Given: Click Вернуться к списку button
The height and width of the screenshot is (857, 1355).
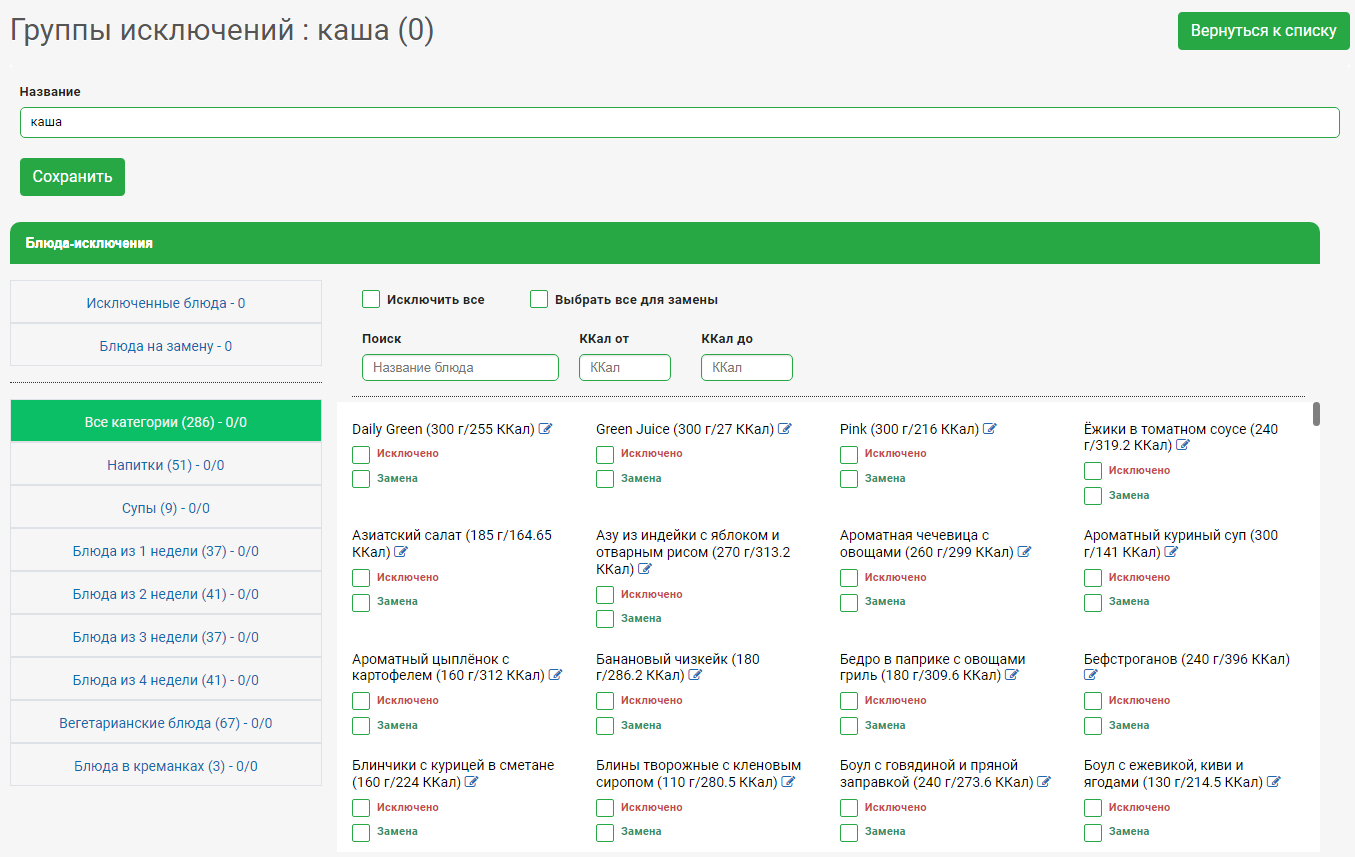Looking at the screenshot, I should coord(1263,31).
